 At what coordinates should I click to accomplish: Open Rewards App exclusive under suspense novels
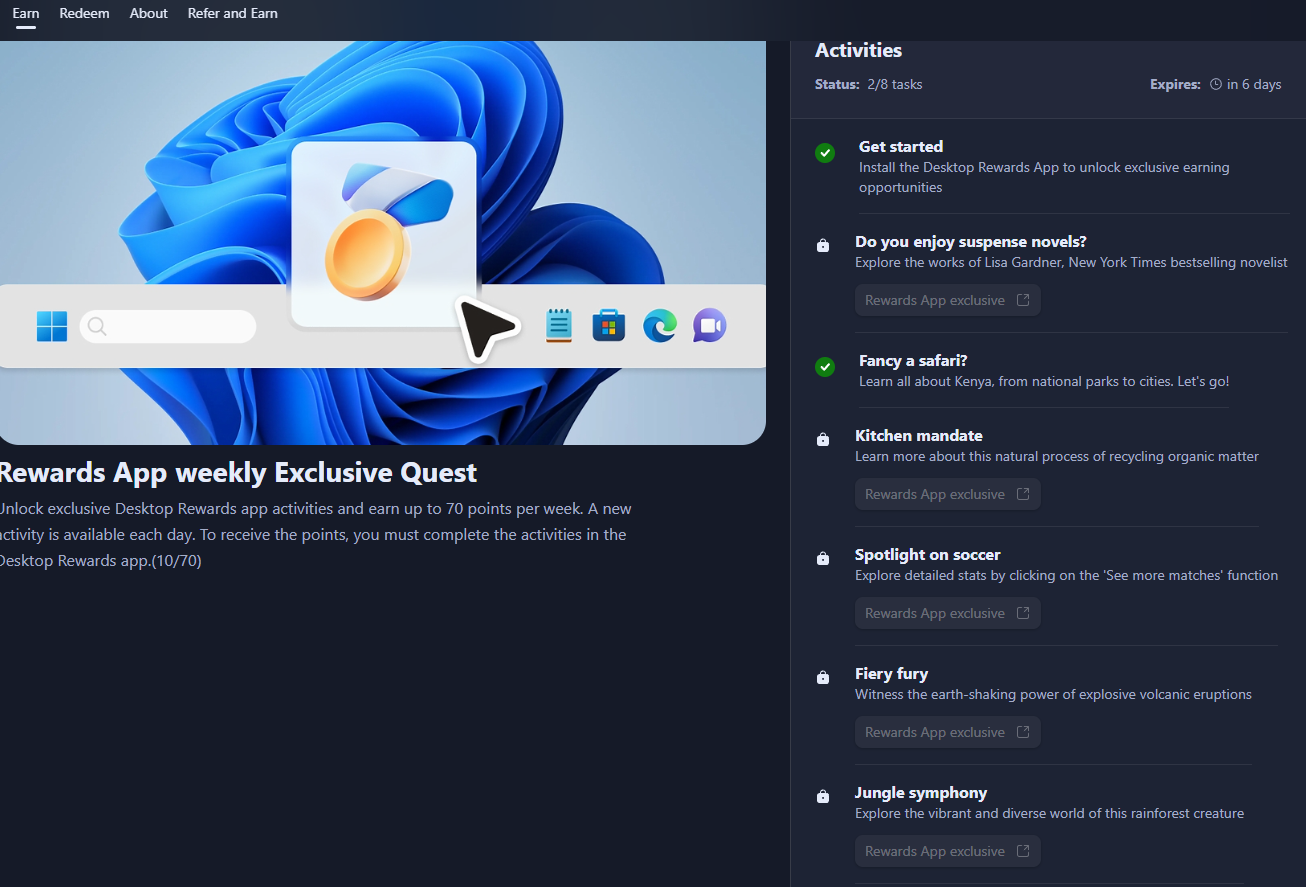948,300
